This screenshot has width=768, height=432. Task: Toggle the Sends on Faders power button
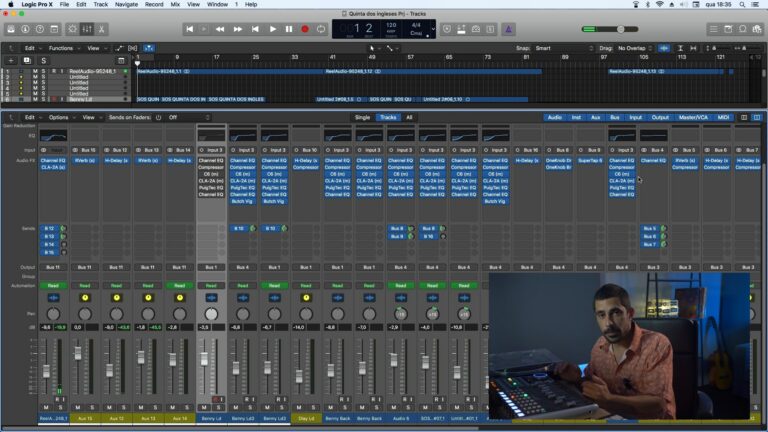point(158,118)
